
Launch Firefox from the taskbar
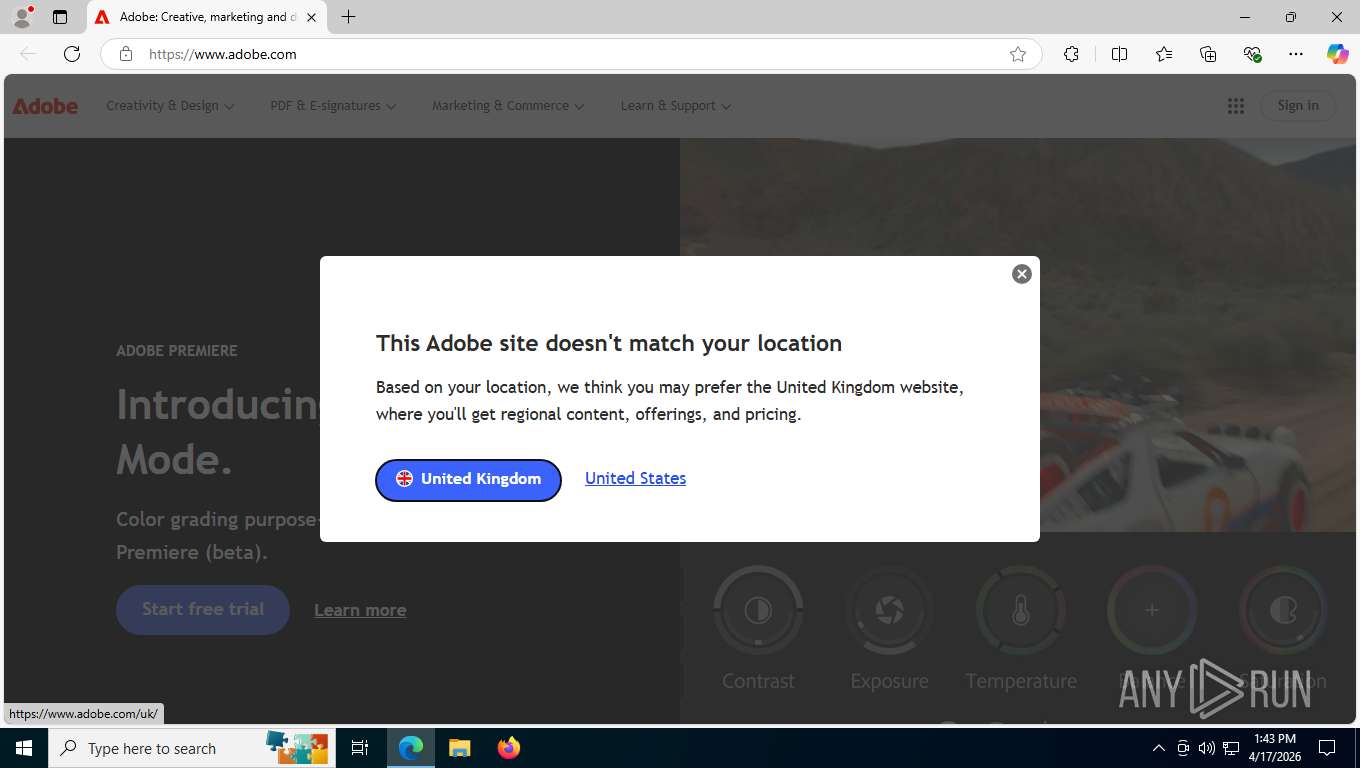[x=508, y=748]
